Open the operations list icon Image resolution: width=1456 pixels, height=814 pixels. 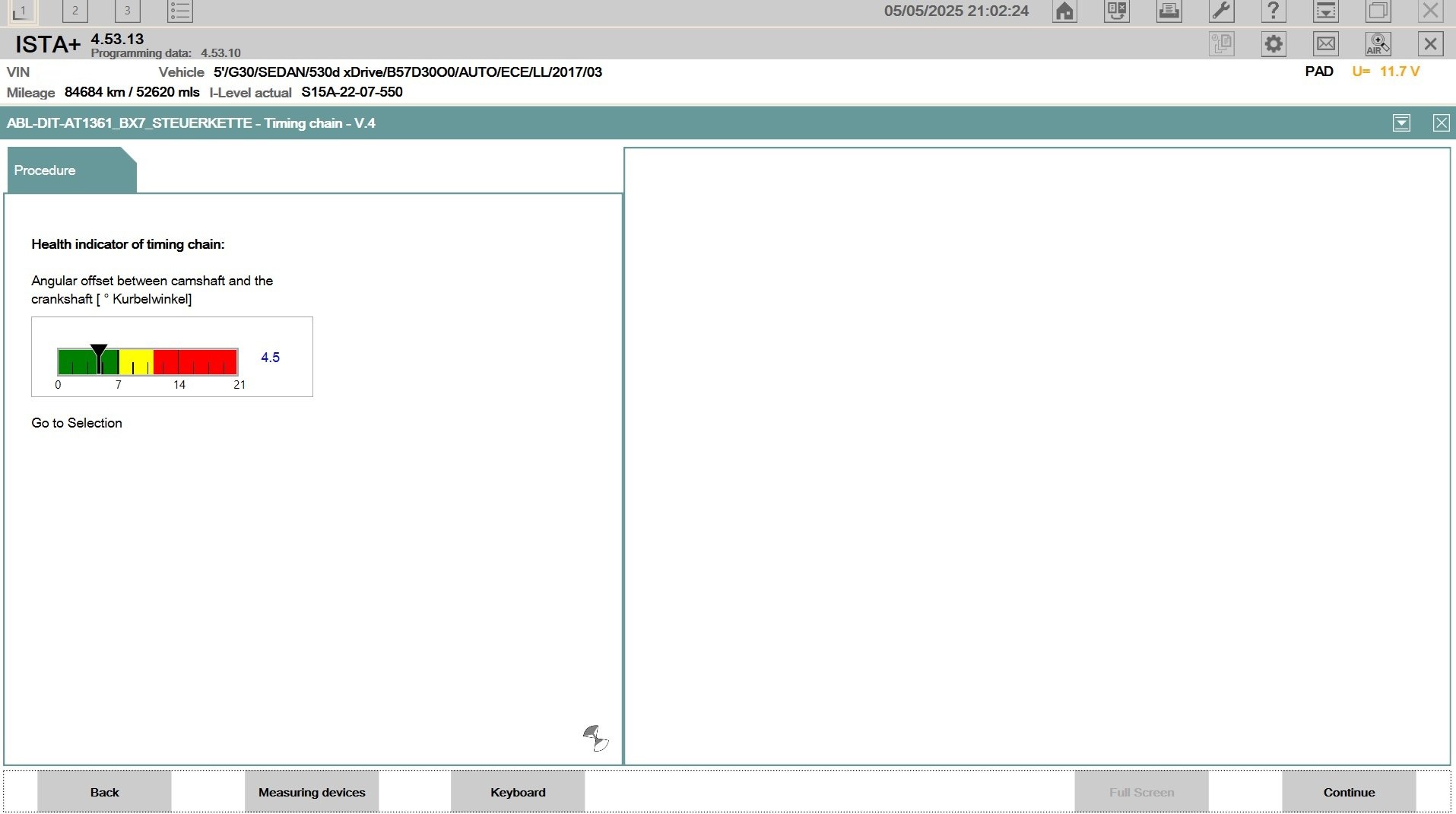click(x=180, y=11)
